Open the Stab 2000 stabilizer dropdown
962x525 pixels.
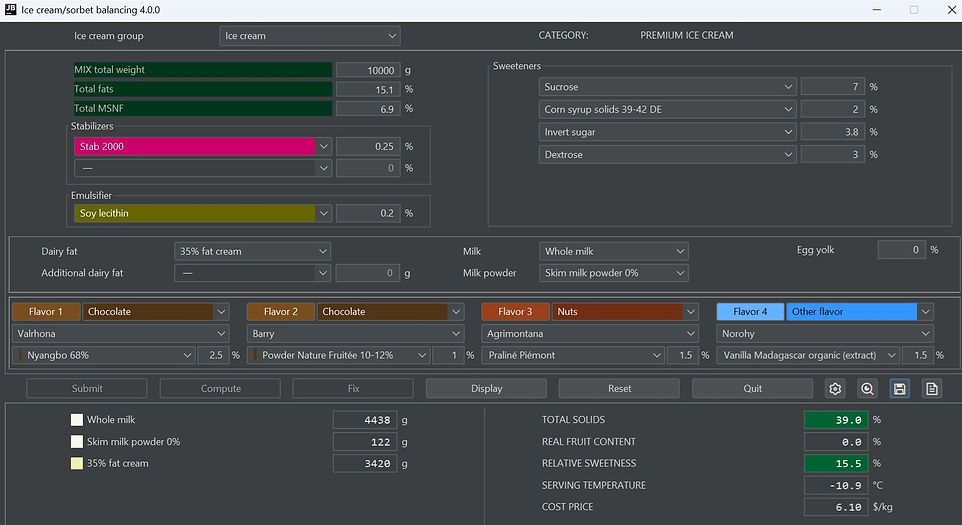tap(202, 147)
